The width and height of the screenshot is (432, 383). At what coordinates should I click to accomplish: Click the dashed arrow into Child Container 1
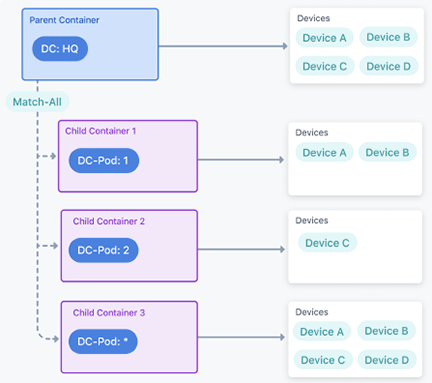tap(47, 156)
